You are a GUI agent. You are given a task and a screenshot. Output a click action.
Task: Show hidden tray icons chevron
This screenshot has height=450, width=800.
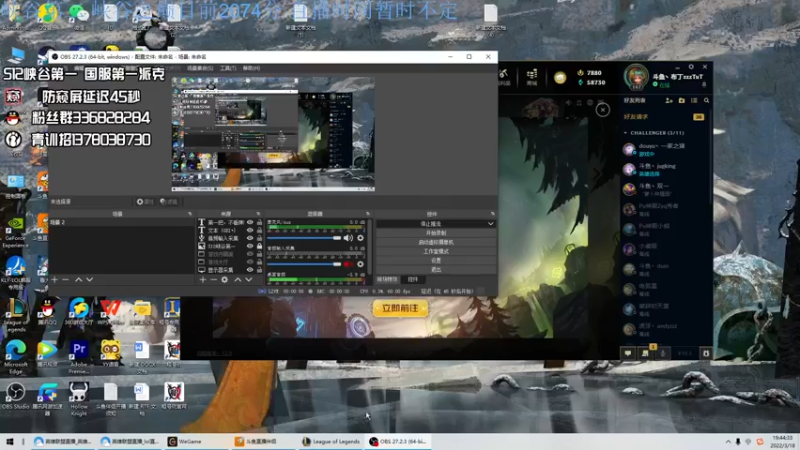click(x=728, y=442)
